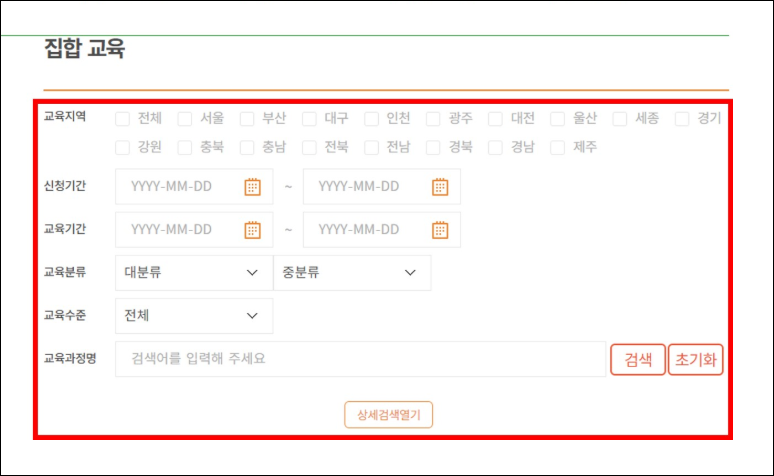Open the 대분류 category dropdown
Screen dimensions: 774x476
194,273
